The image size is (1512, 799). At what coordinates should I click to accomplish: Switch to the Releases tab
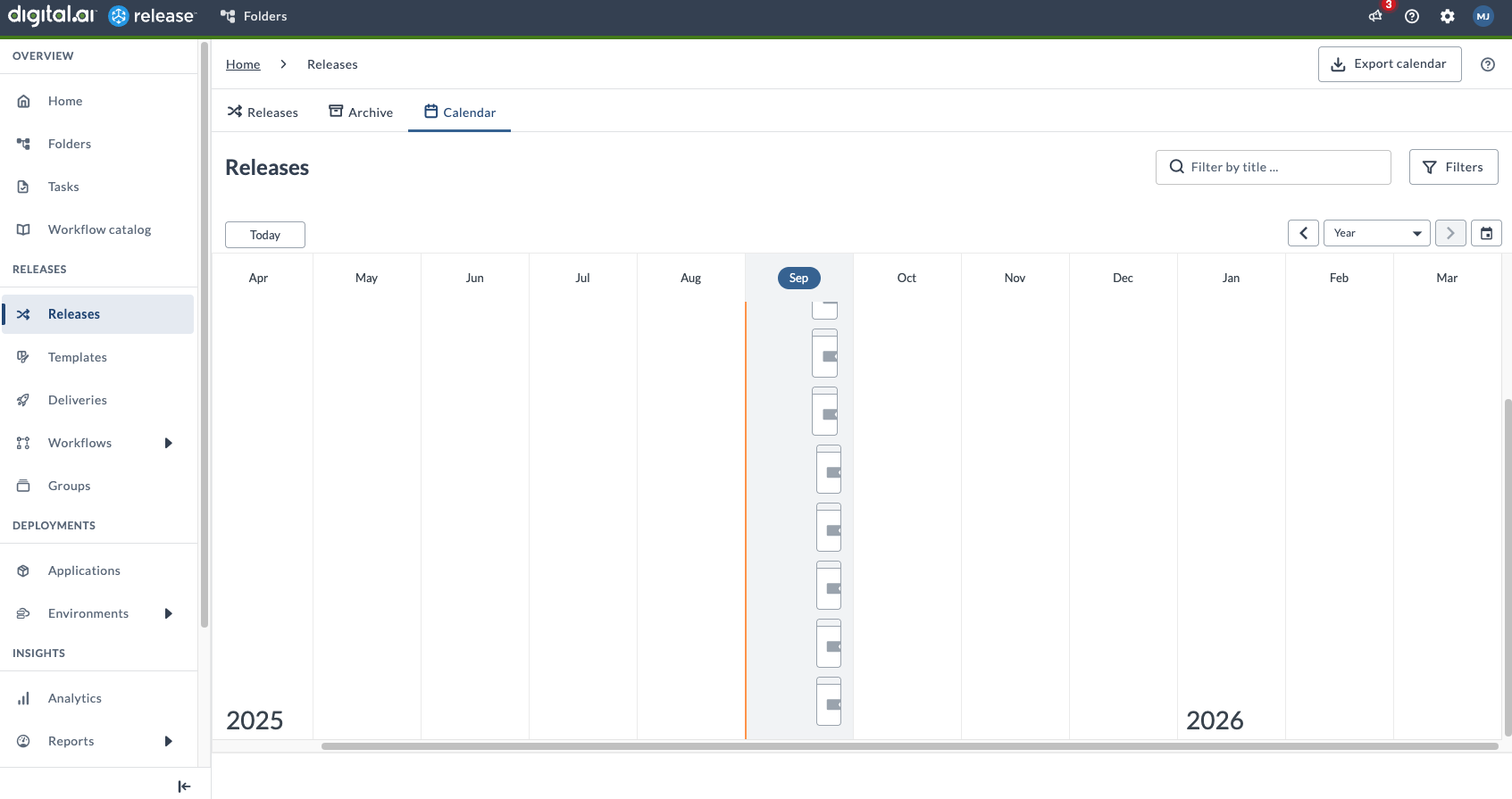coord(263,112)
